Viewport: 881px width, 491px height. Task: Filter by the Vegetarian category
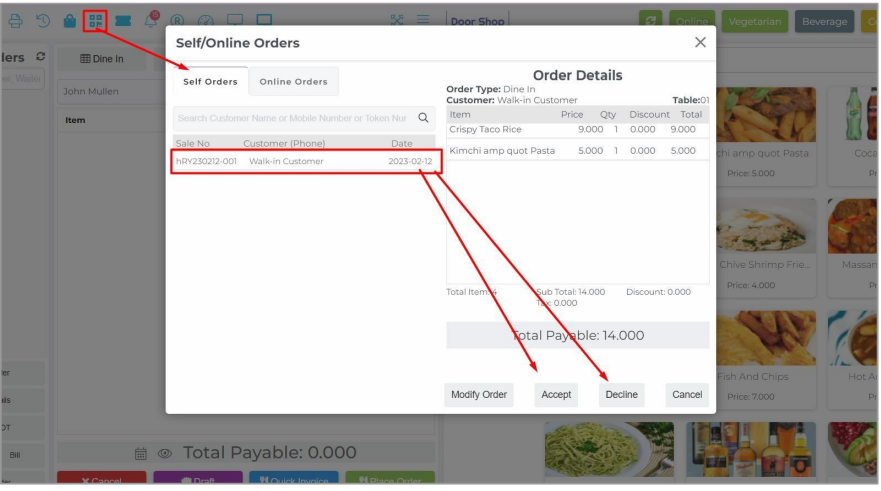(755, 22)
